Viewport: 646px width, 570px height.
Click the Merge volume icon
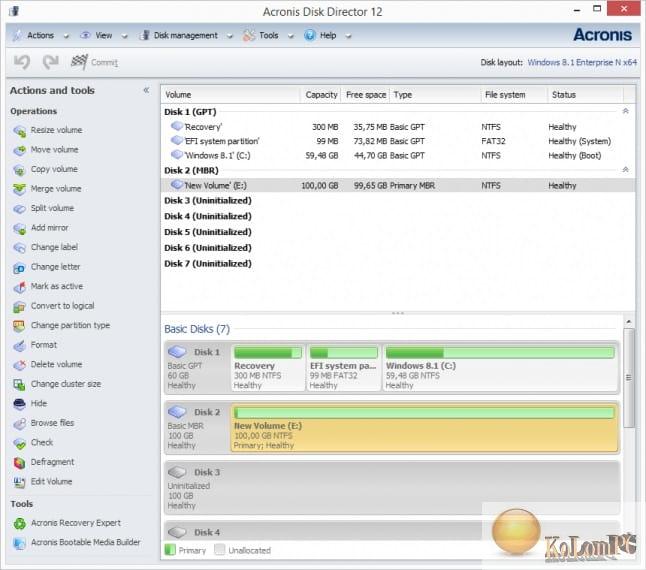[19, 189]
